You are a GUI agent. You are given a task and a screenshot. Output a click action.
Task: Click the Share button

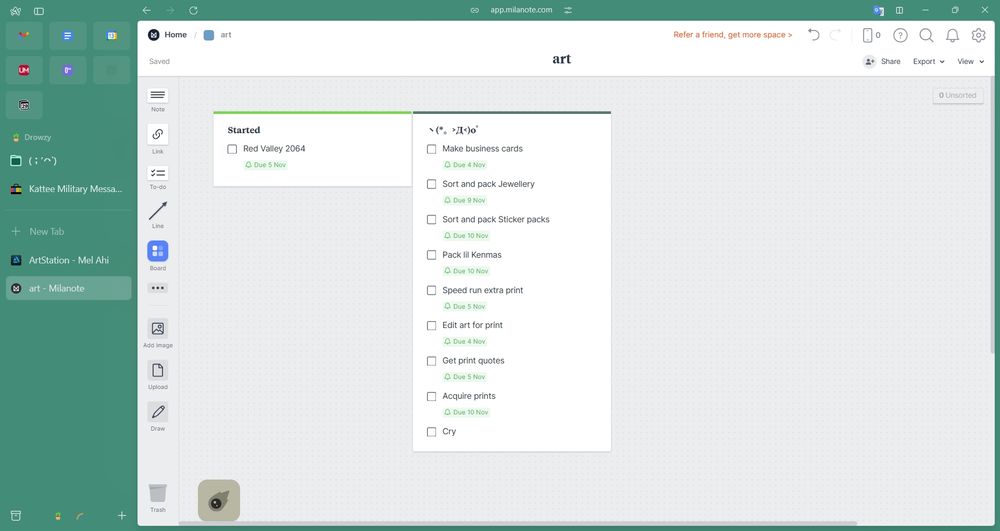tap(882, 61)
